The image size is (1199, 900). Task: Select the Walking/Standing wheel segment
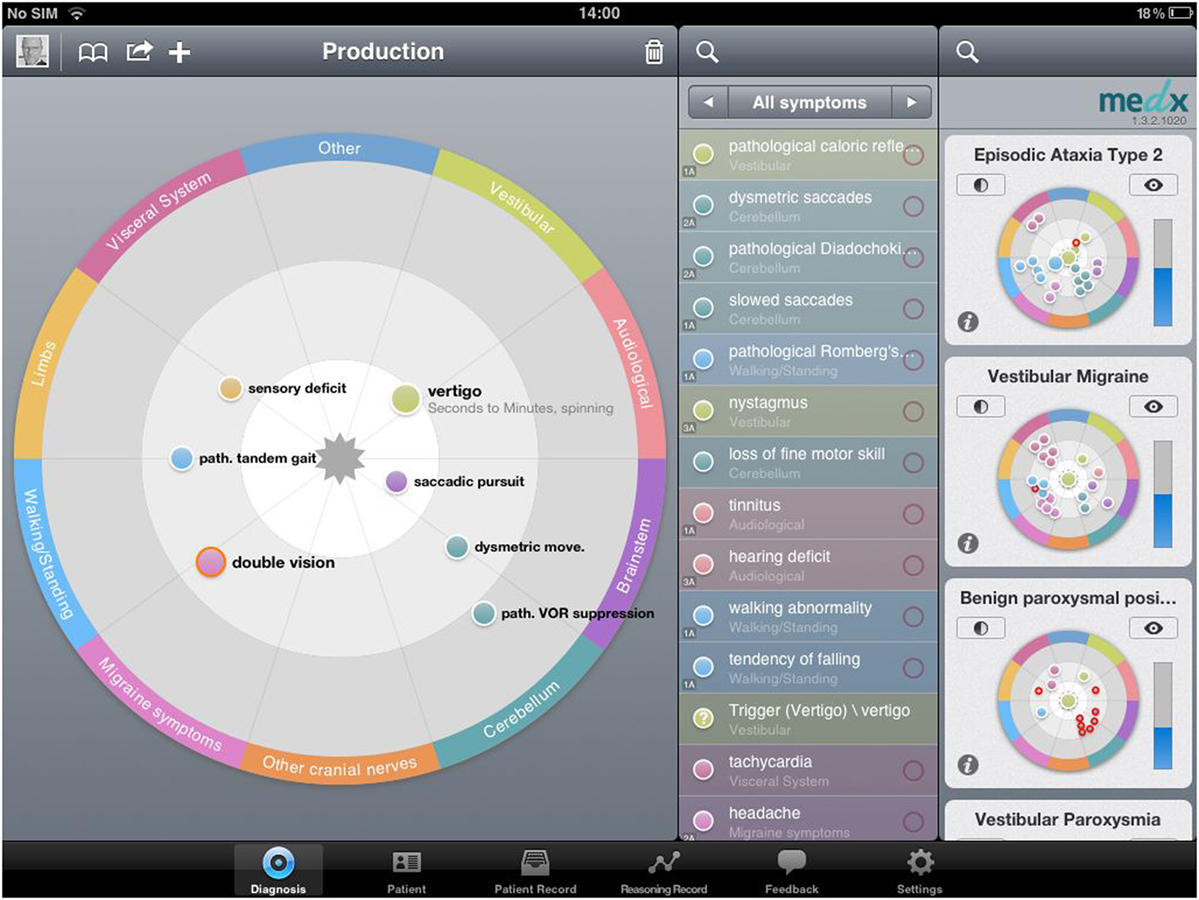pyautogui.click(x=48, y=553)
